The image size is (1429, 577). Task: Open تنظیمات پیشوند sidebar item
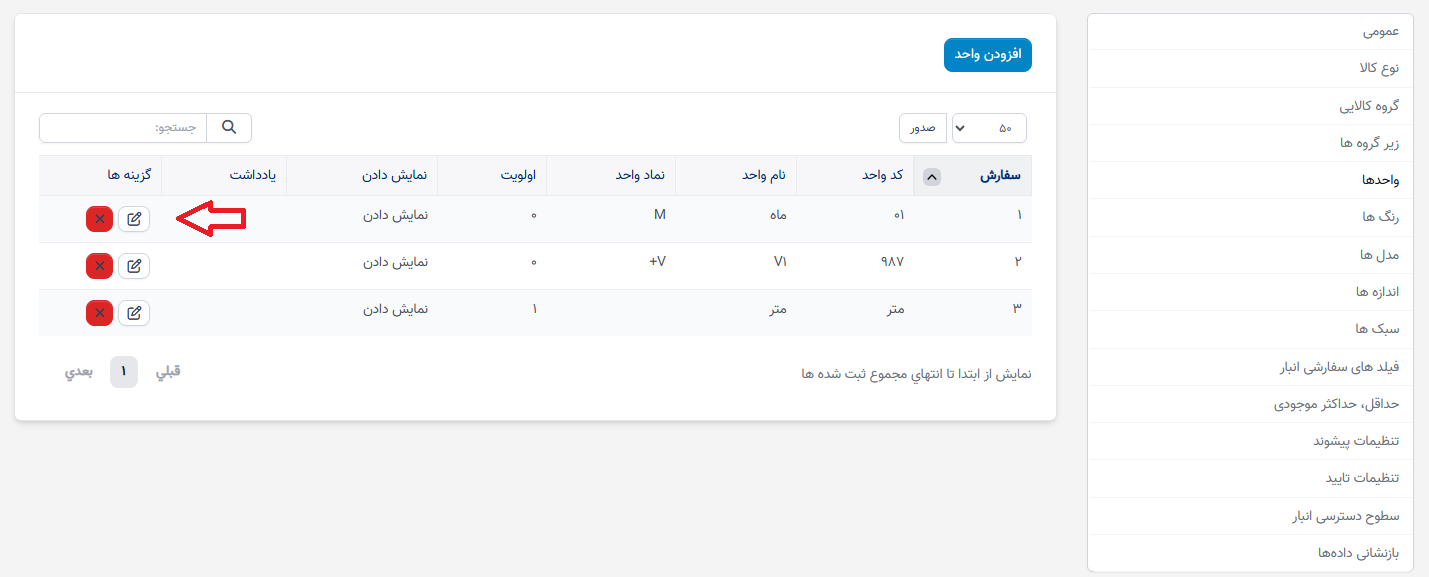click(1250, 441)
